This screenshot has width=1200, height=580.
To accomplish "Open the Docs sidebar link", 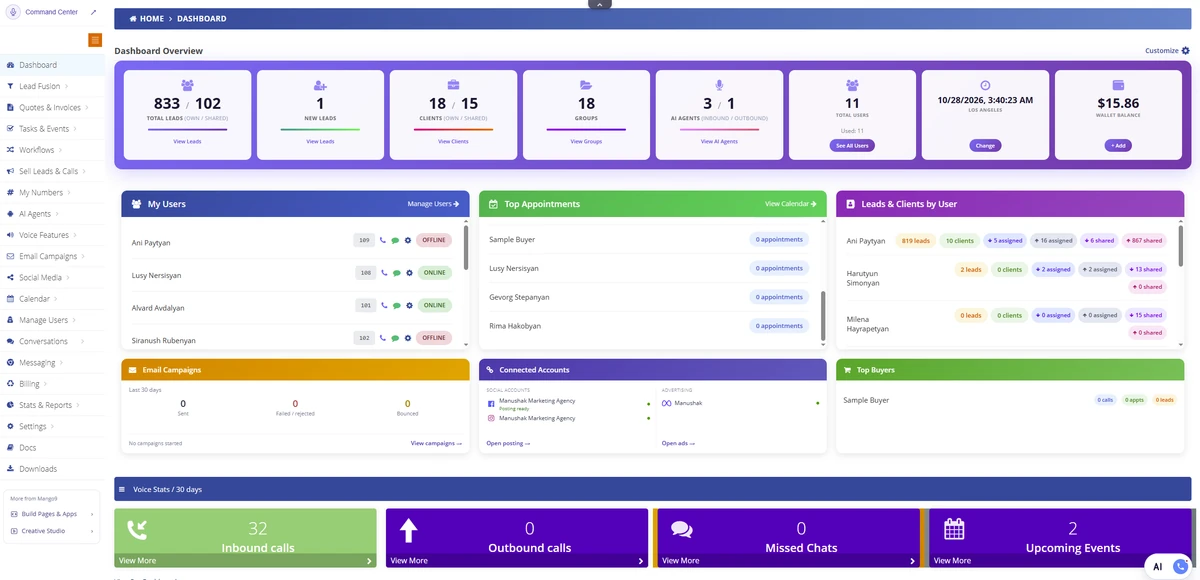I will tap(52, 448).
